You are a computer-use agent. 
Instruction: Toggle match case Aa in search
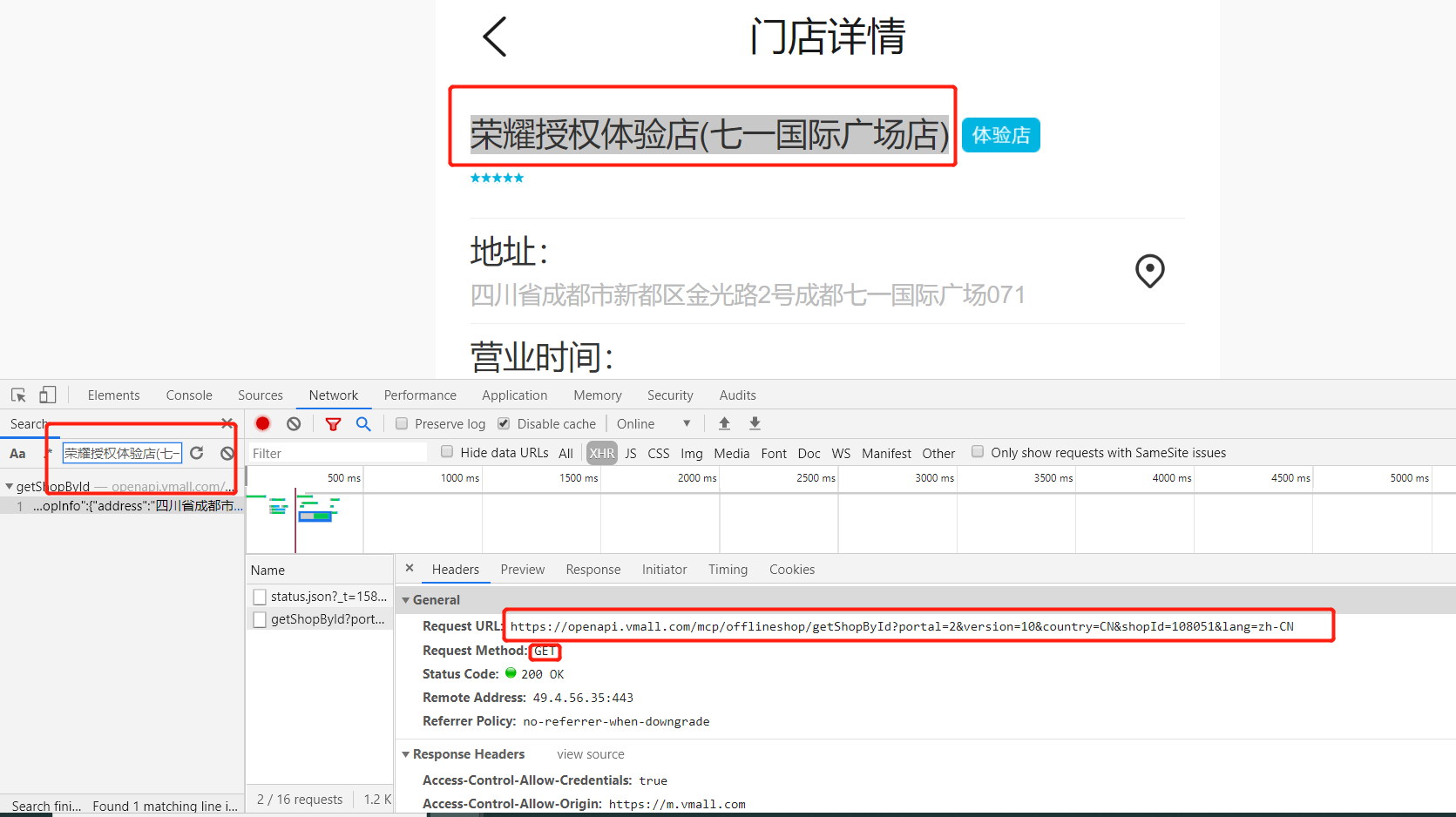point(17,453)
